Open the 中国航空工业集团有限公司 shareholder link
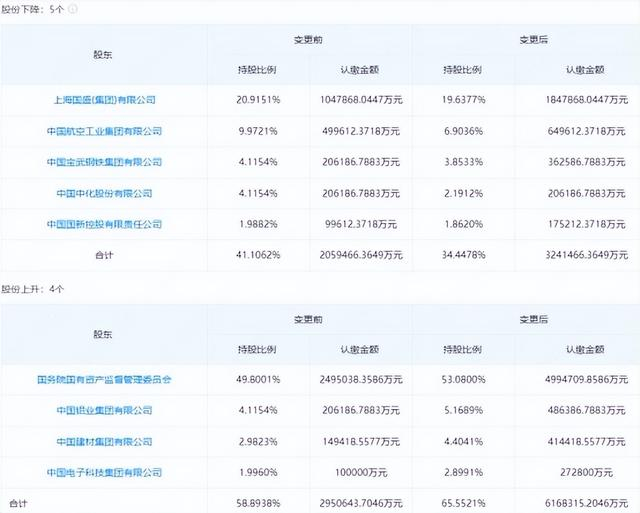Screen dimensions: 640x513 point(104,131)
